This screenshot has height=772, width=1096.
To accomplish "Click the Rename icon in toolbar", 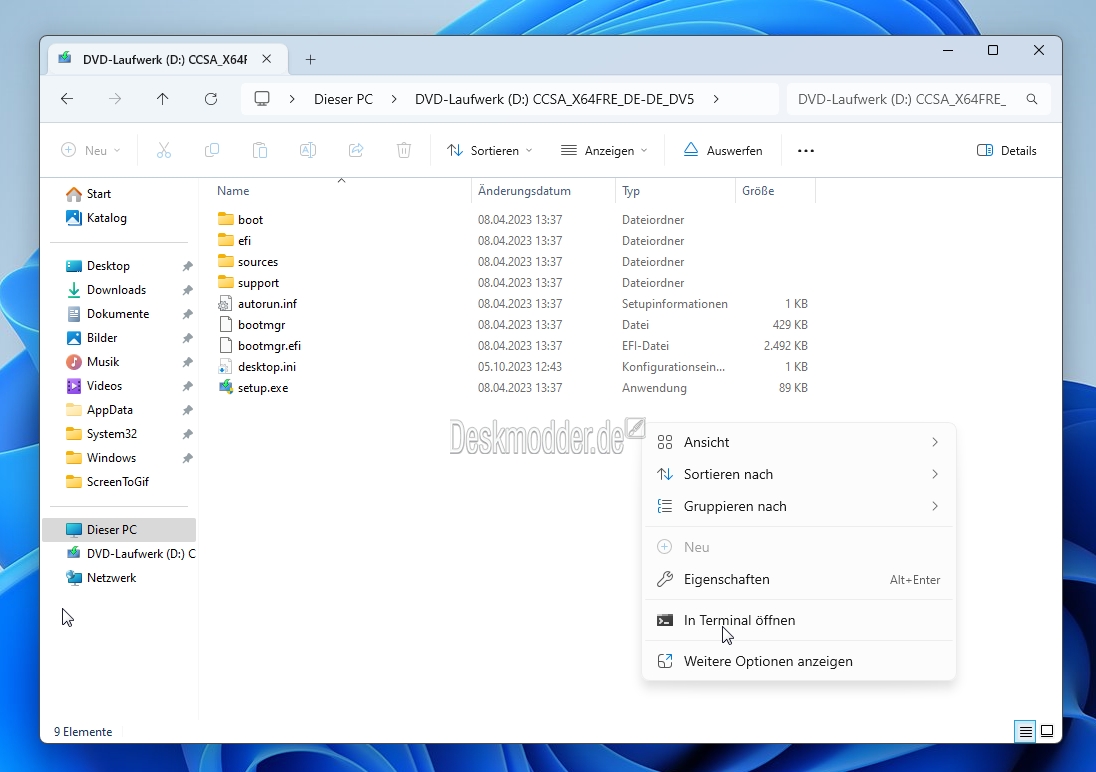I will (308, 150).
